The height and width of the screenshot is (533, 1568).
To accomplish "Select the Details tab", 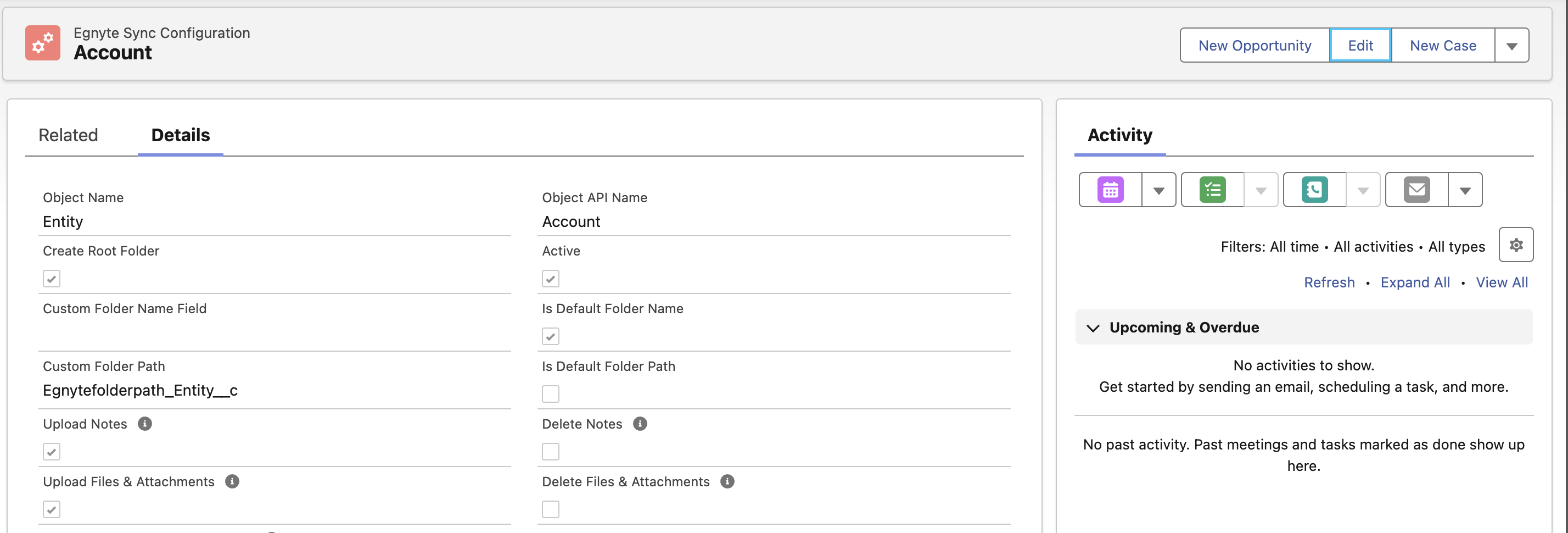I will (x=180, y=135).
